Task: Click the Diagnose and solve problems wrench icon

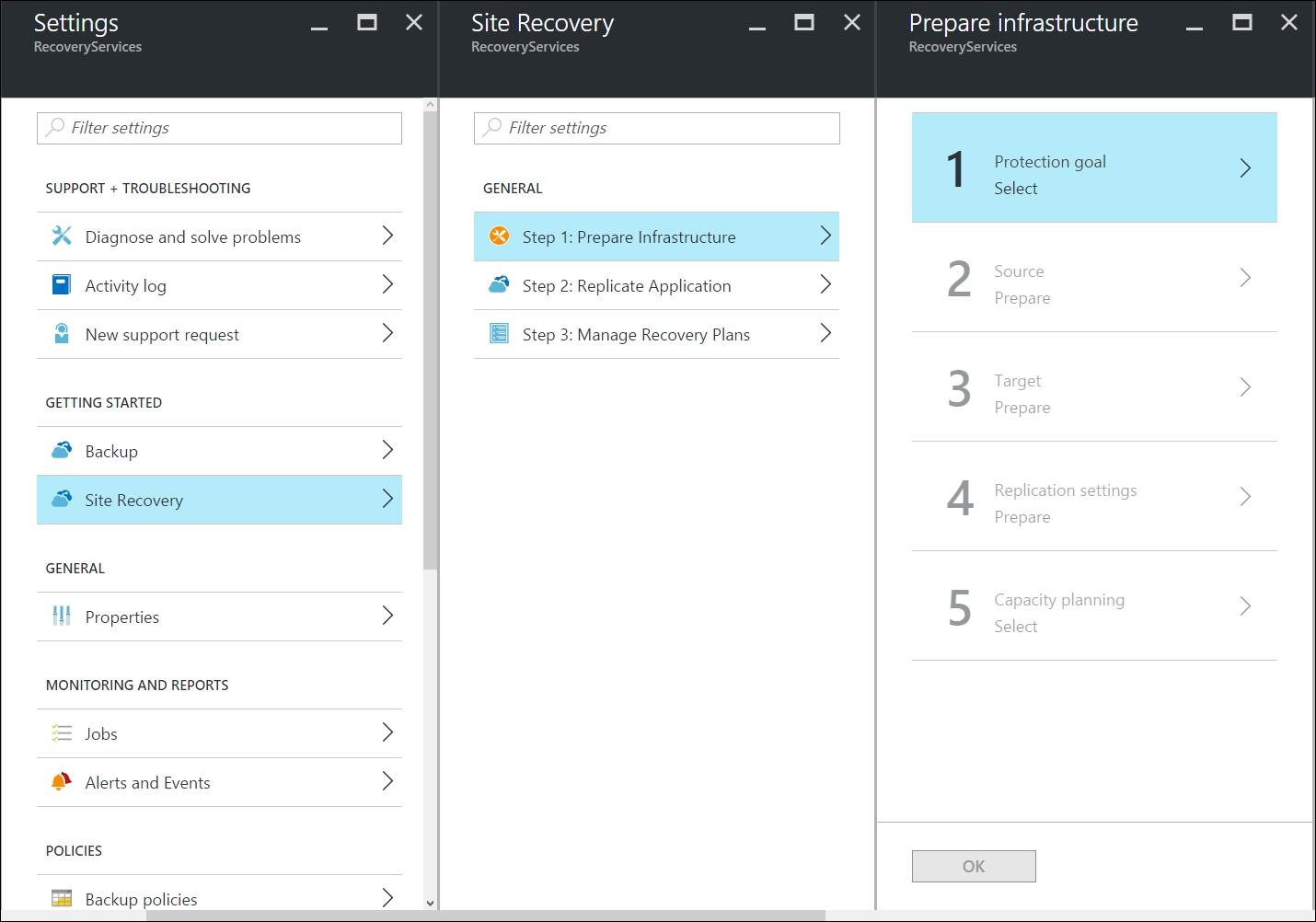Action: [x=62, y=236]
